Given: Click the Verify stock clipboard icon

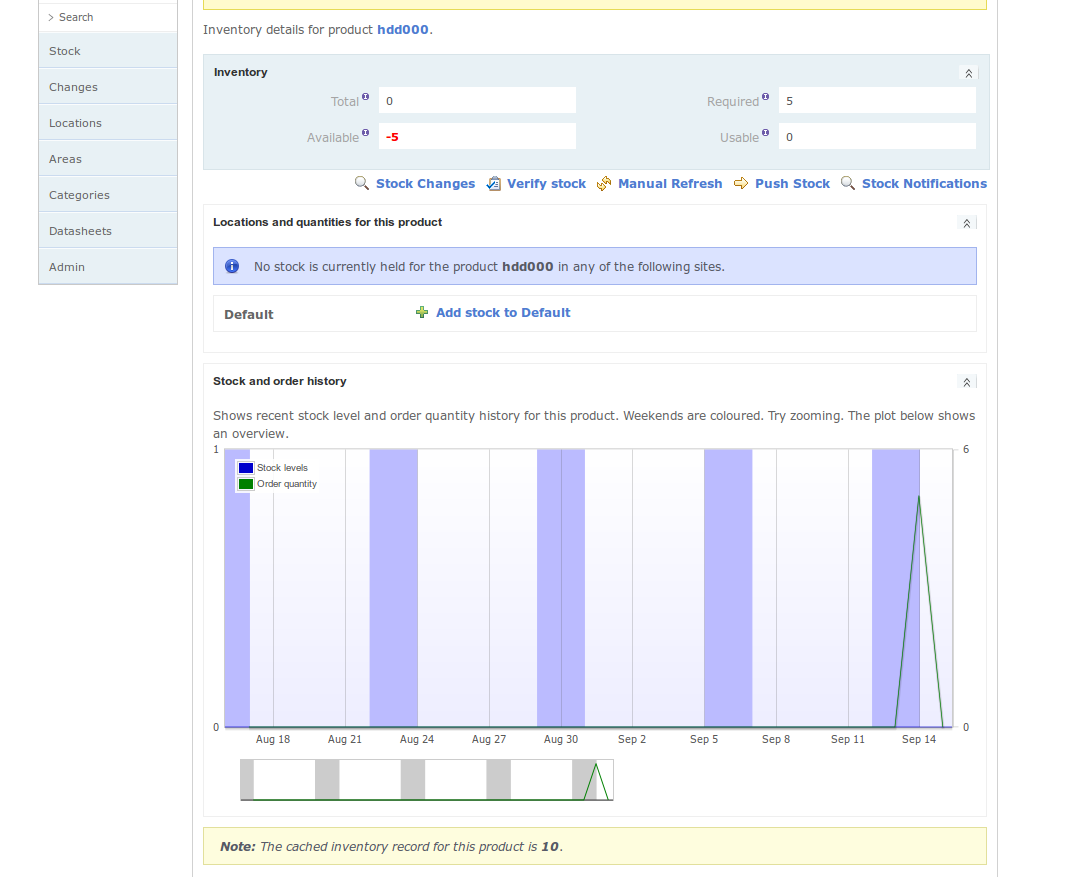Looking at the screenshot, I should click(x=493, y=183).
